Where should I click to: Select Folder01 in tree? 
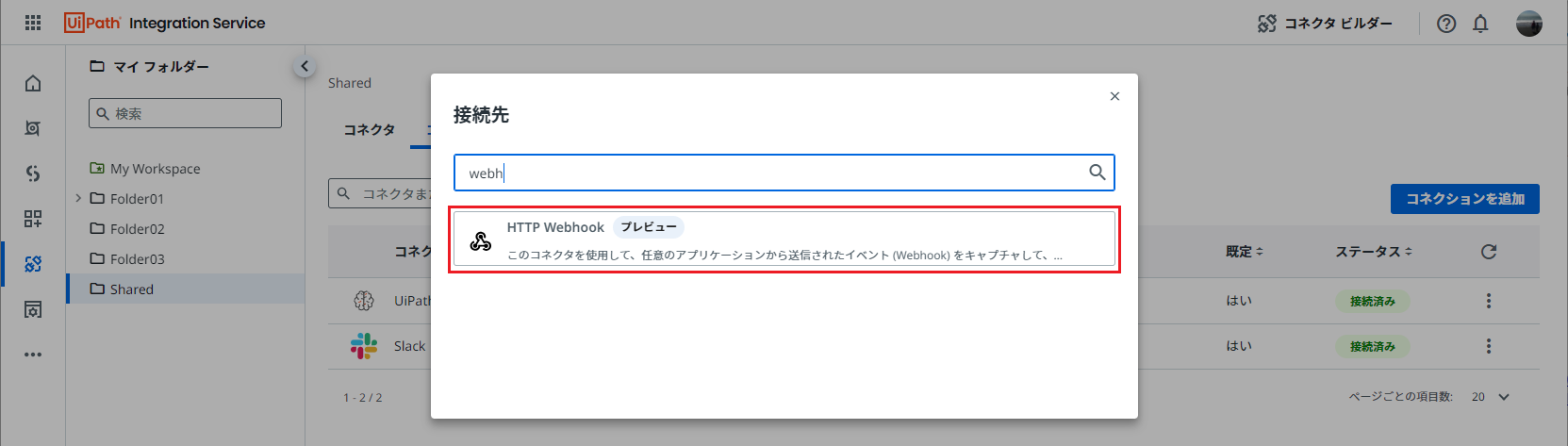pos(137,199)
